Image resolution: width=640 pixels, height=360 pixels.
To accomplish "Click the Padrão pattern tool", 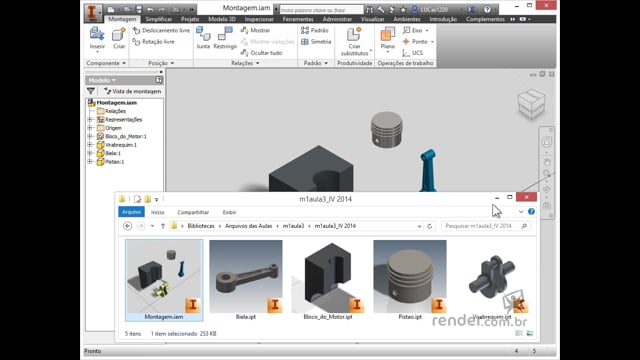I will tap(315, 30).
